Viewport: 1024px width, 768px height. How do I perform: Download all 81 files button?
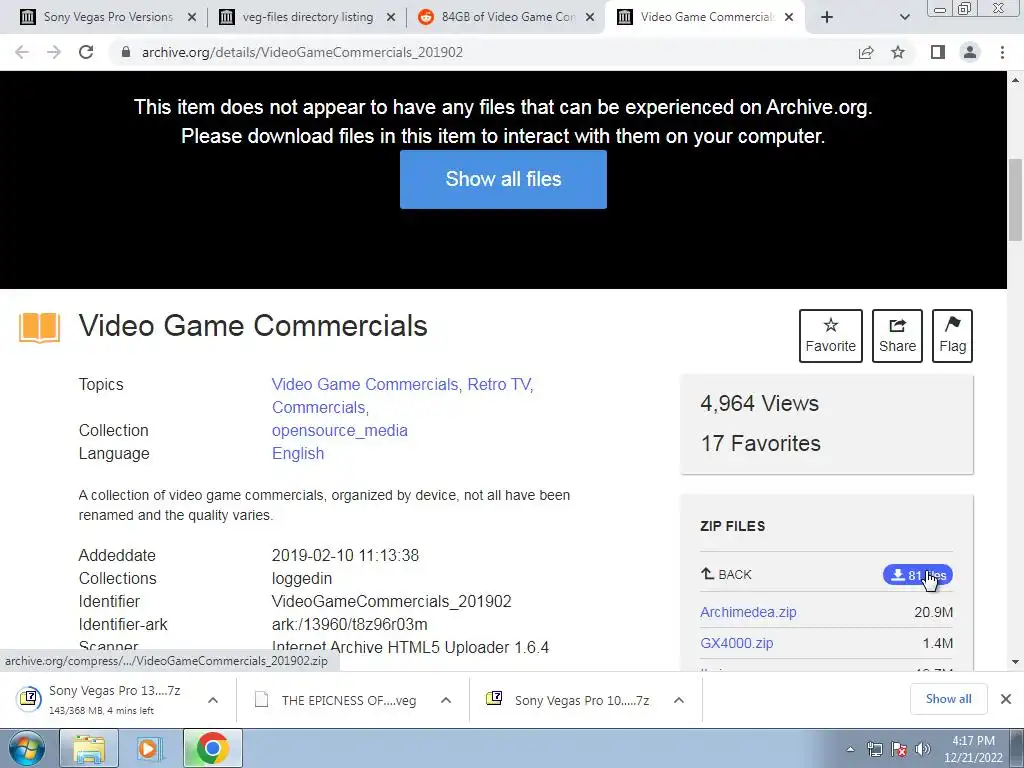[918, 575]
